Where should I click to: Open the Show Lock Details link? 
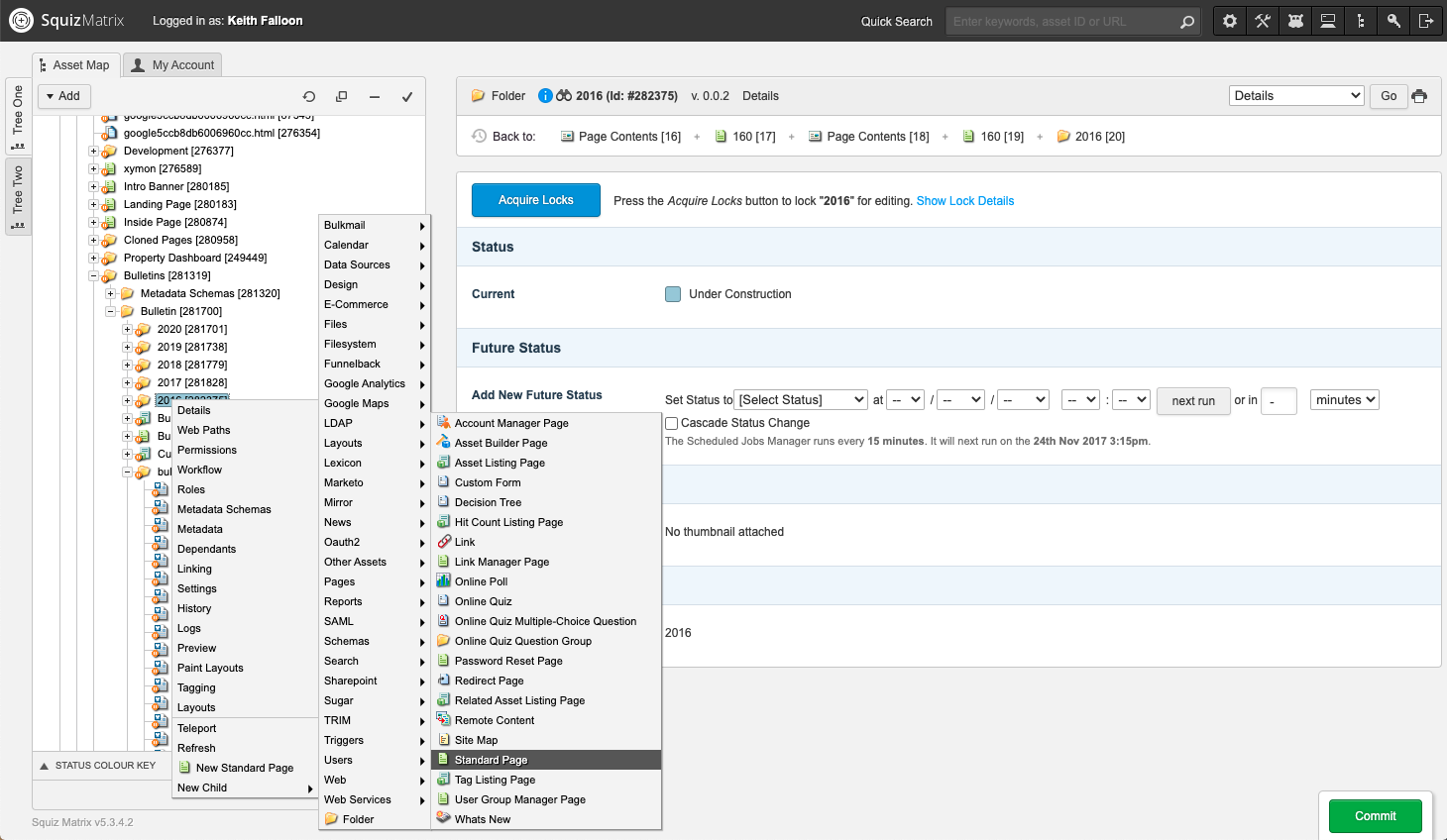click(x=964, y=200)
